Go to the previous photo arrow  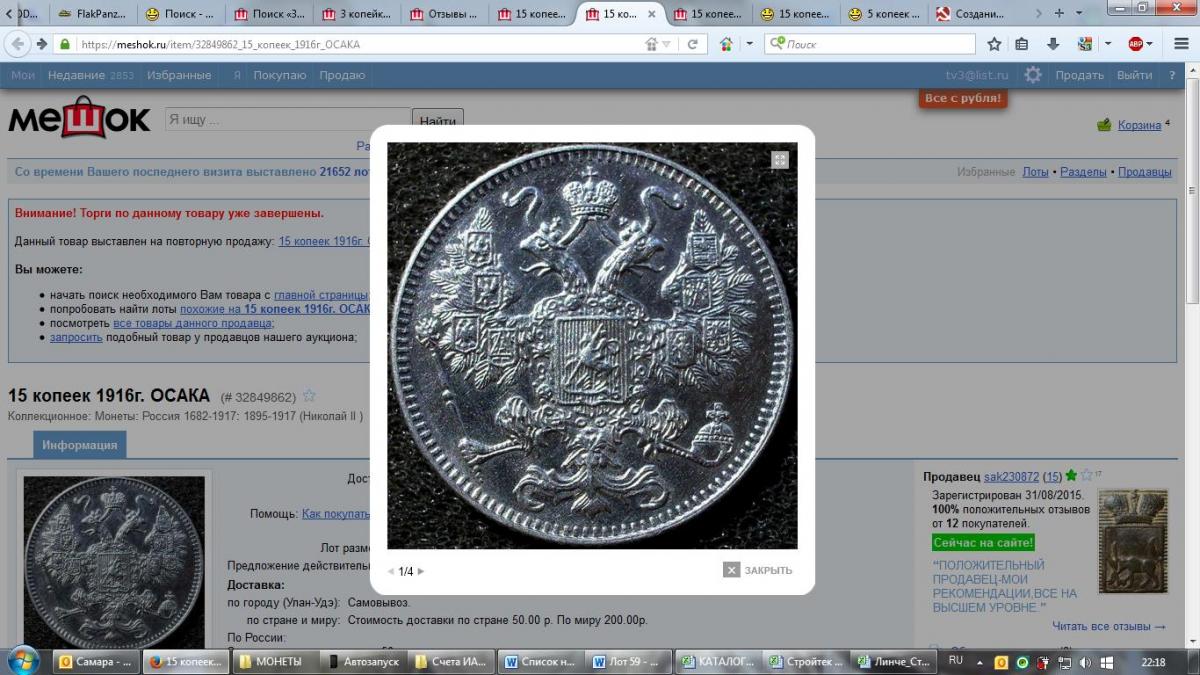pyautogui.click(x=391, y=572)
